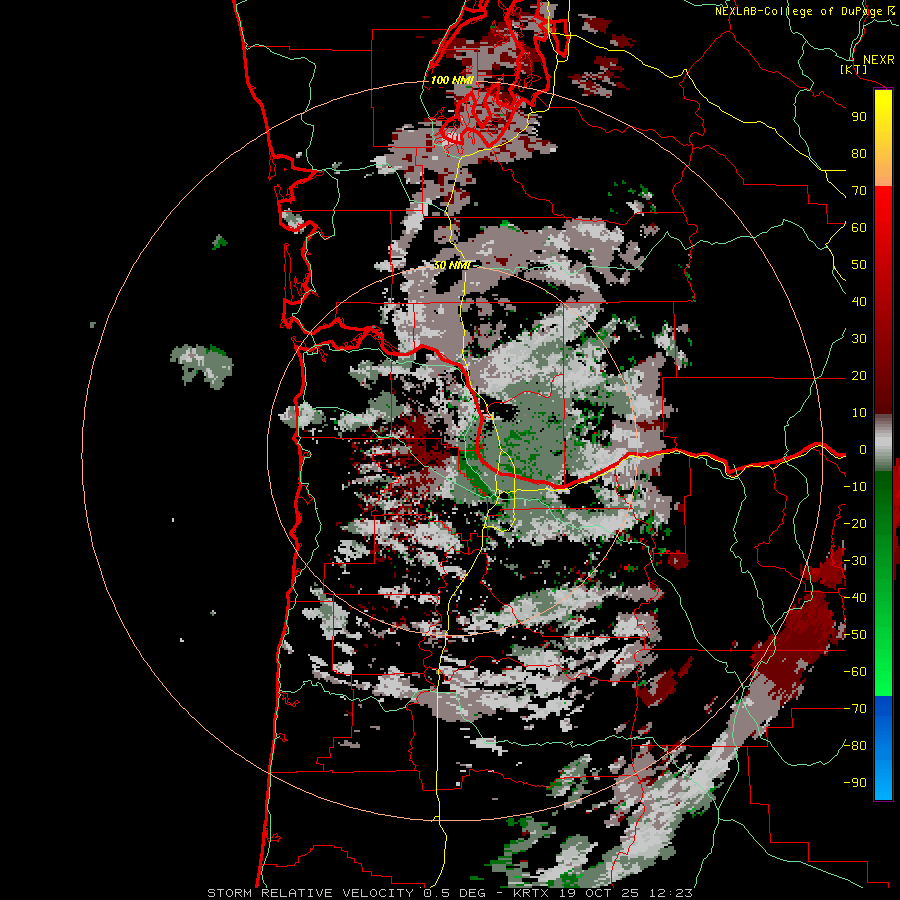Viewport: 900px width, 900px height.
Task: Click the KRTX station identifier in caption
Action: pos(531,893)
